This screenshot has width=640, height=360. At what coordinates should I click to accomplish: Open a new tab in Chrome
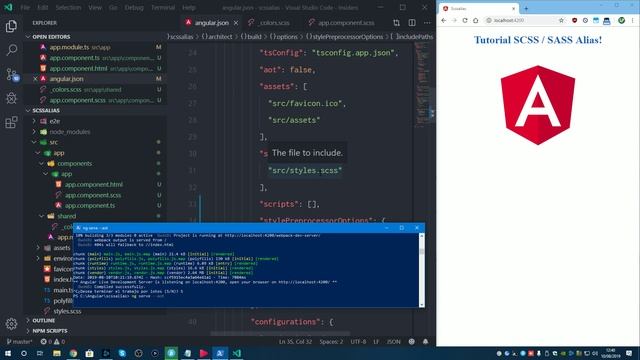526,8
